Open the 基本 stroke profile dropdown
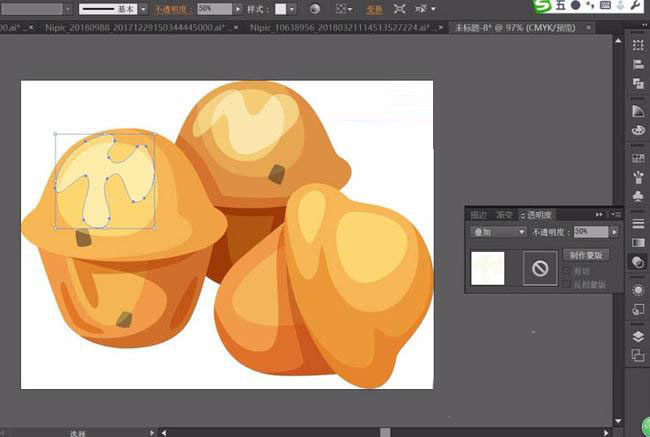650x437 pixels. pyautogui.click(x=144, y=8)
